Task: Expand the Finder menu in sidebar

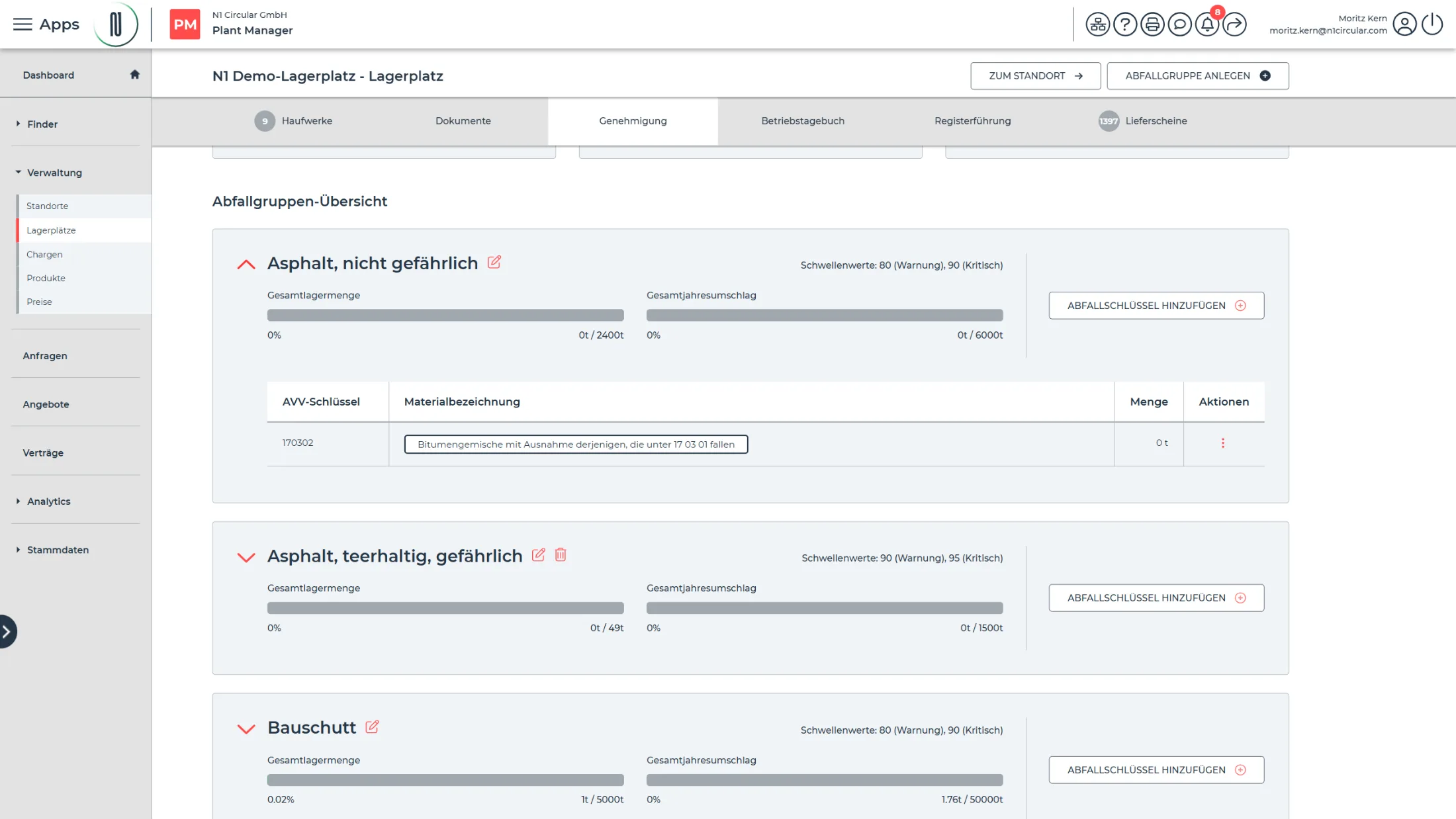Action: pyautogui.click(x=18, y=124)
